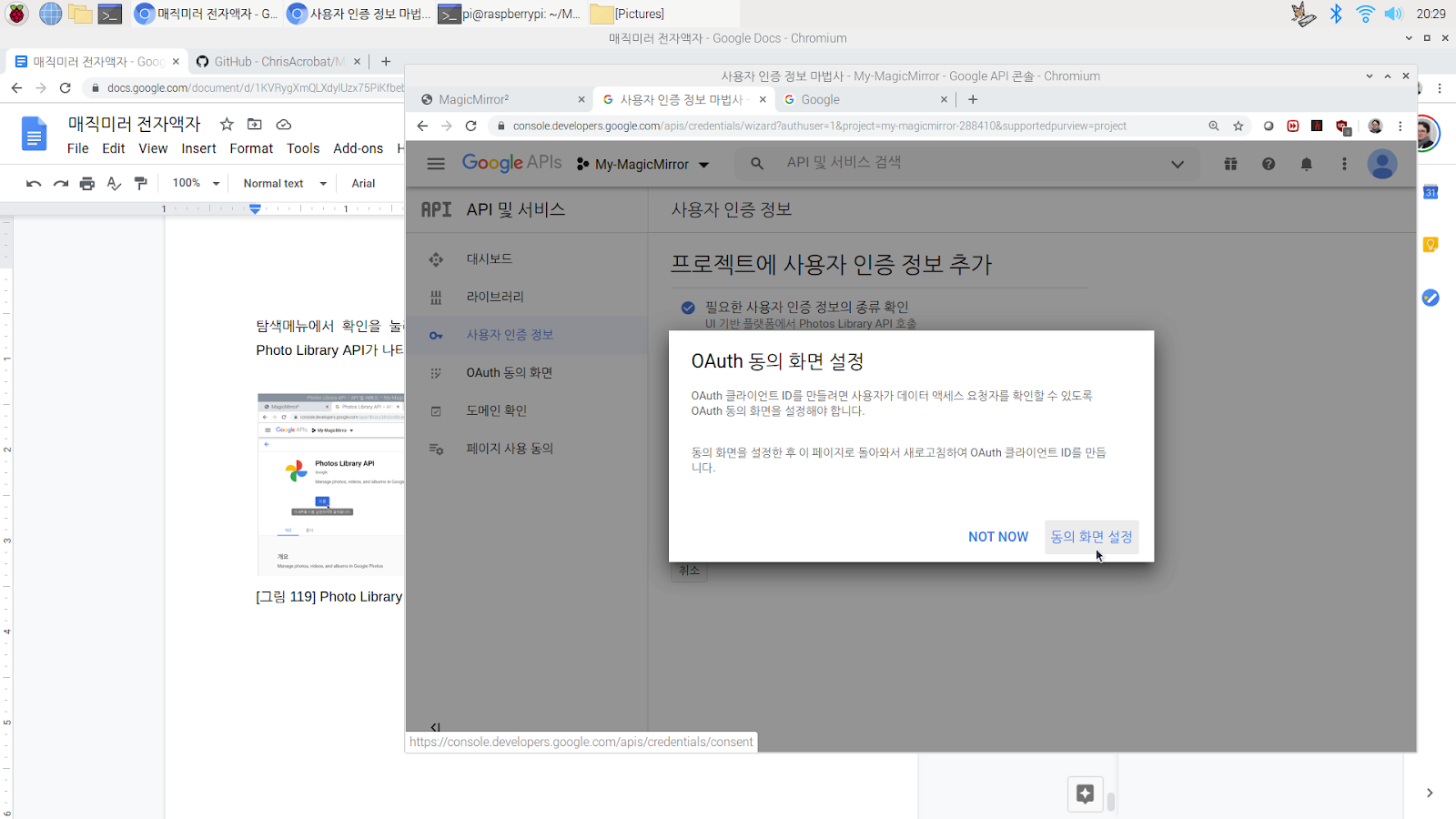Show the Docs side panel arrow

[1430, 793]
